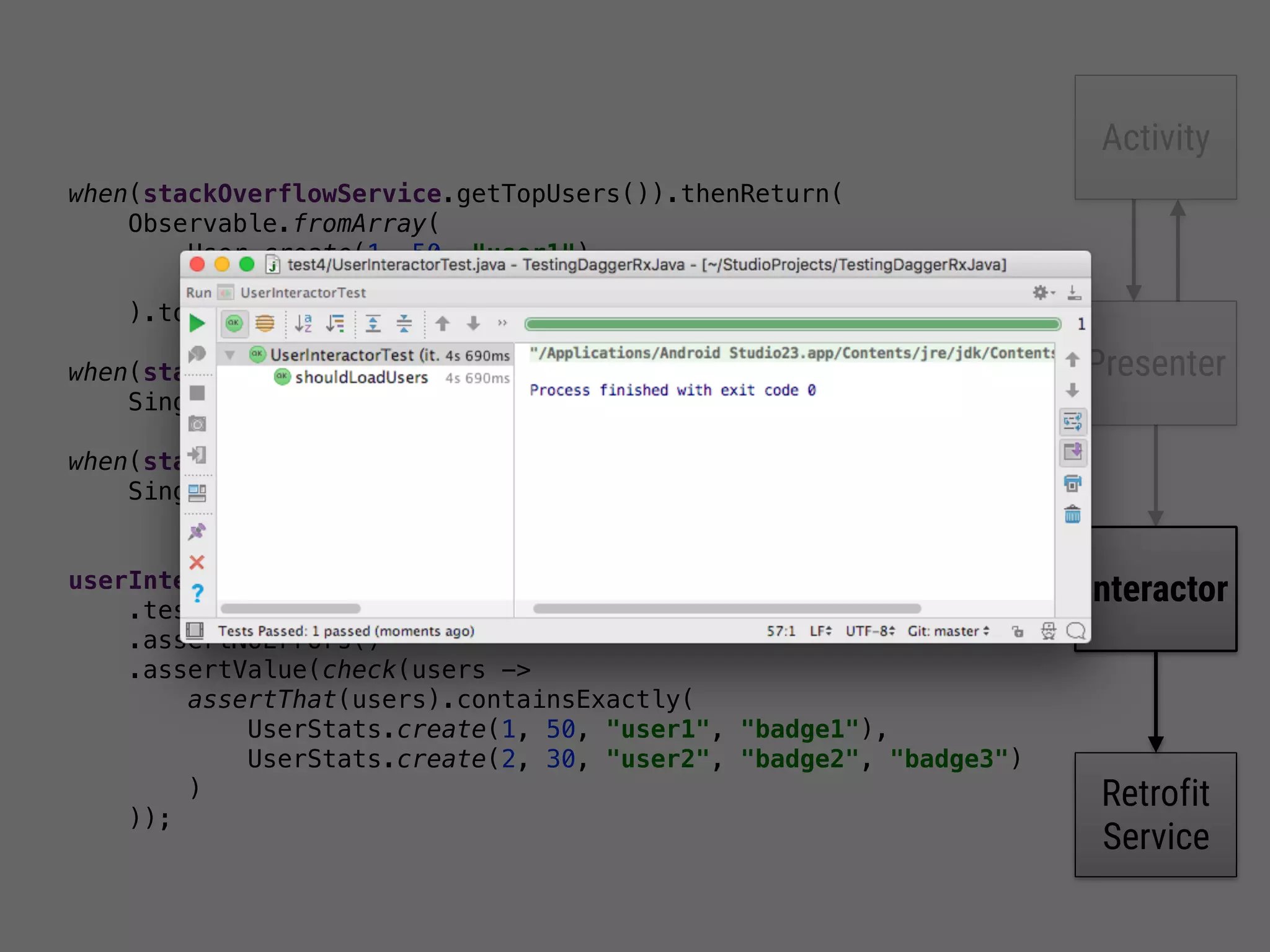Select the UserInteractorTest run tab
Image resolution: width=1270 pixels, height=952 pixels.
coord(303,293)
